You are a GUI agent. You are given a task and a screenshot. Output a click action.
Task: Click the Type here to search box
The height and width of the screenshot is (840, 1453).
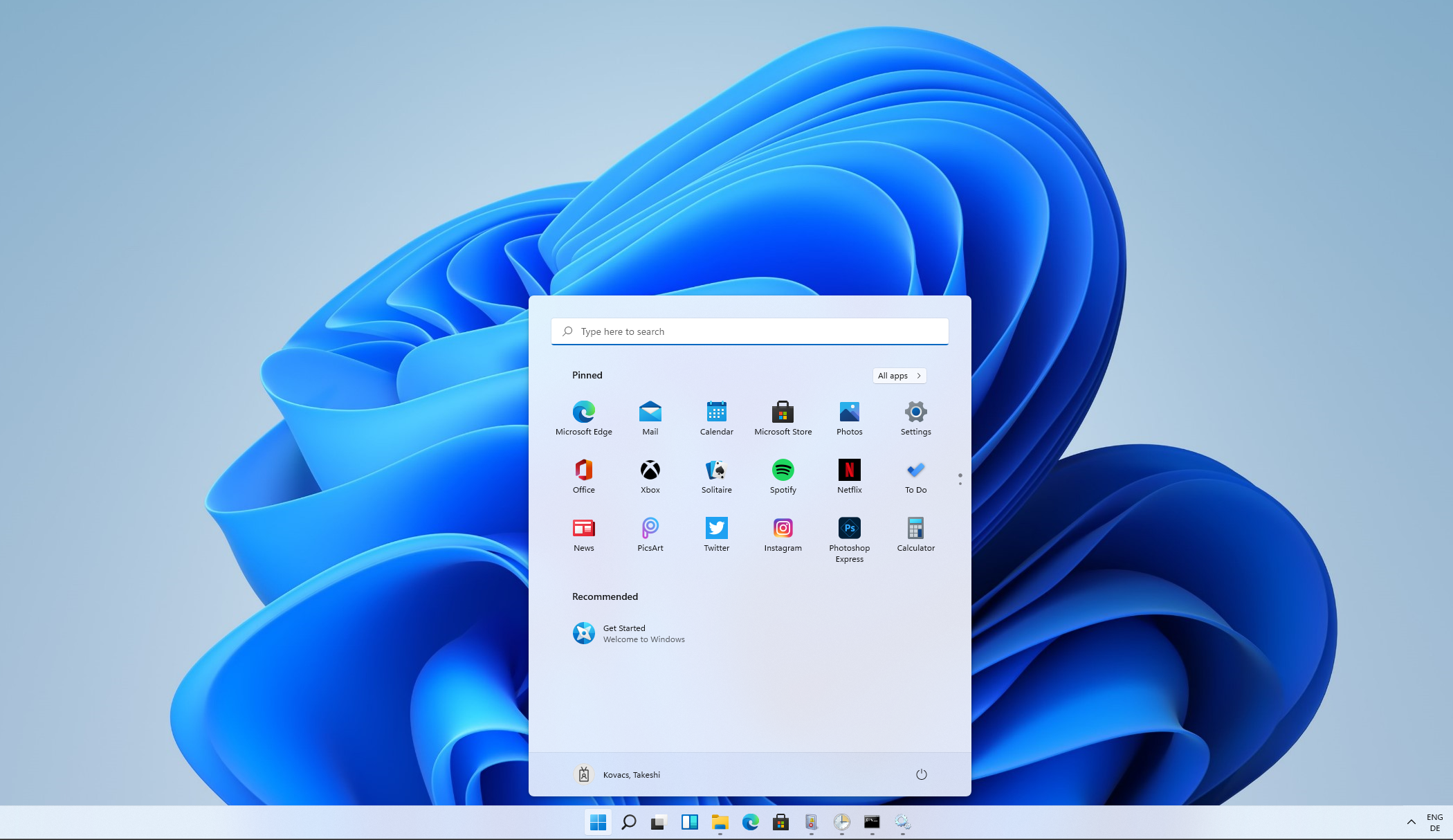749,331
